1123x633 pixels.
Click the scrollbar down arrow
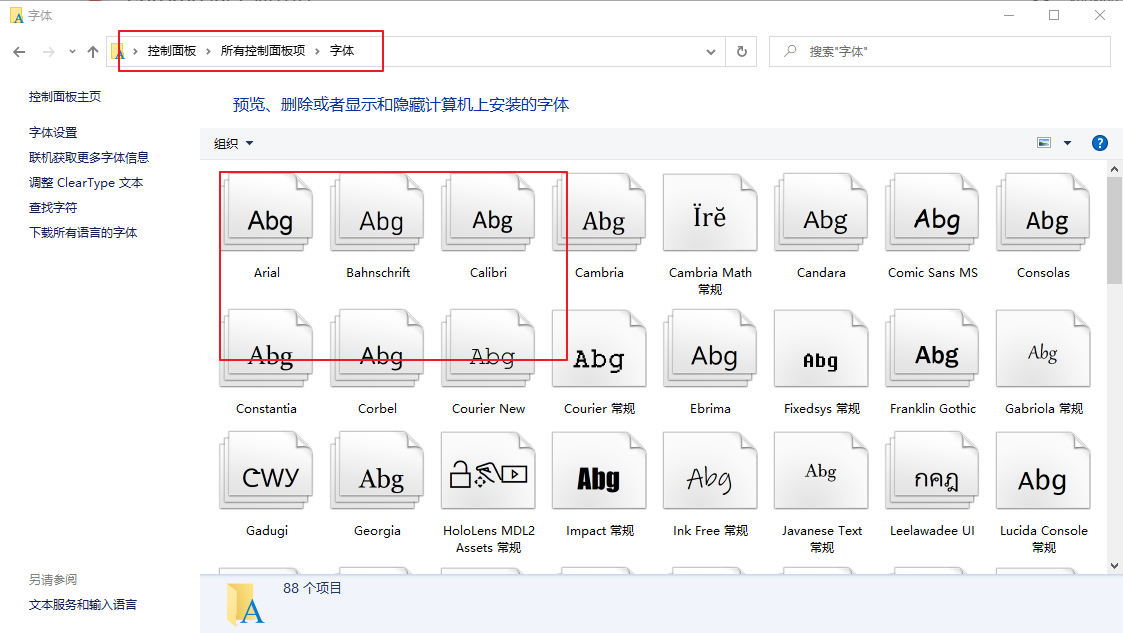coord(1114,566)
